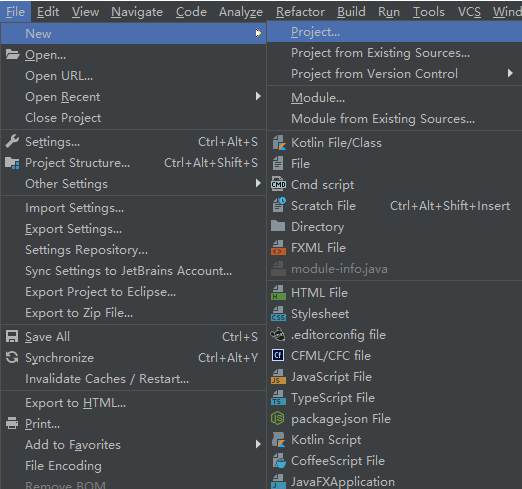The width and height of the screenshot is (522, 489).
Task: Choose Export Settings...
Action: [133, 229]
